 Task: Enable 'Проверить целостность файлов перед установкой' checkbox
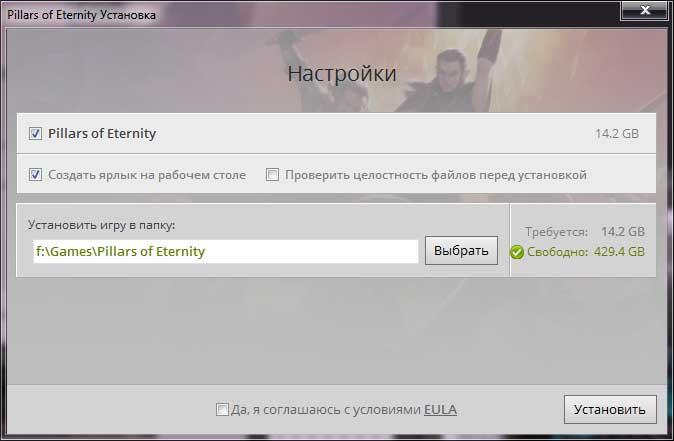coord(272,175)
